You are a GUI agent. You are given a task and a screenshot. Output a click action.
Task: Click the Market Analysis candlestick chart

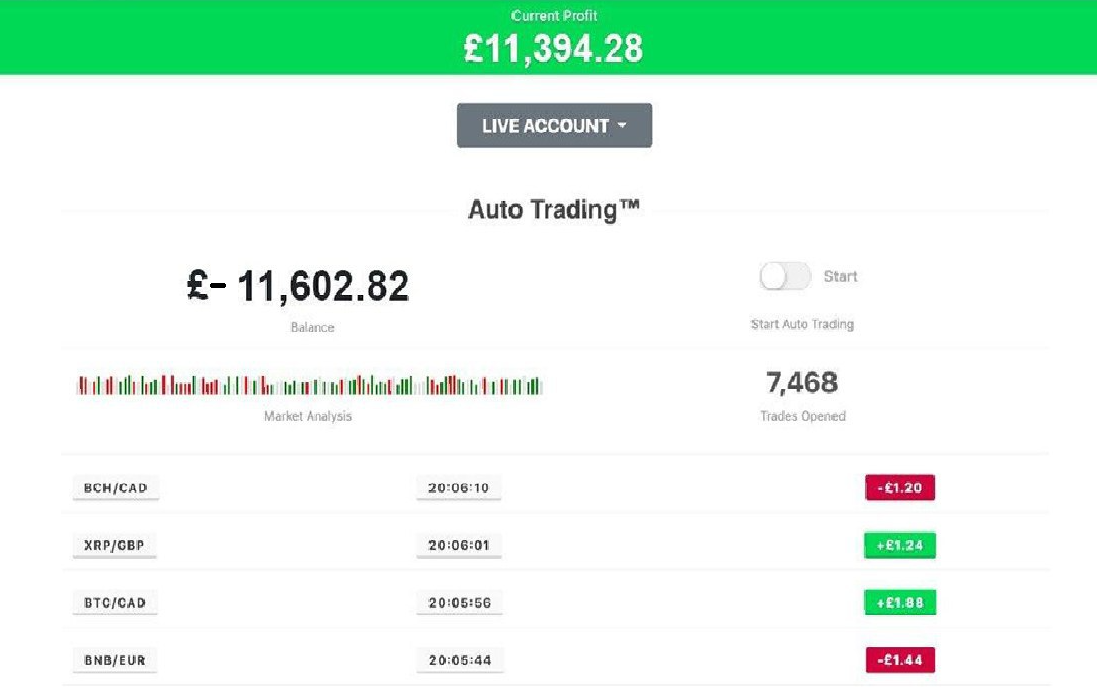click(x=309, y=385)
